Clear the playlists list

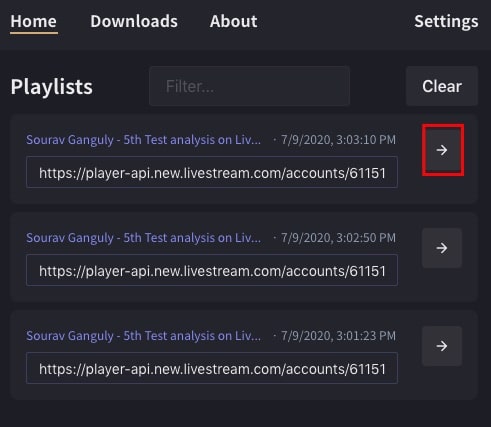tap(442, 86)
